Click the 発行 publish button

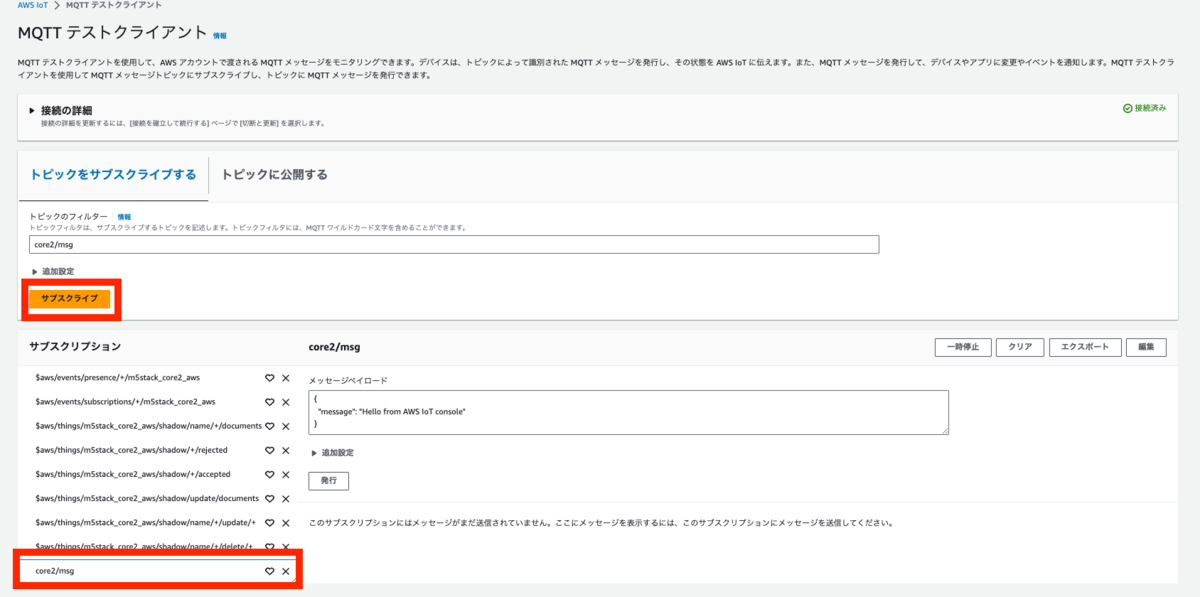[x=329, y=481]
